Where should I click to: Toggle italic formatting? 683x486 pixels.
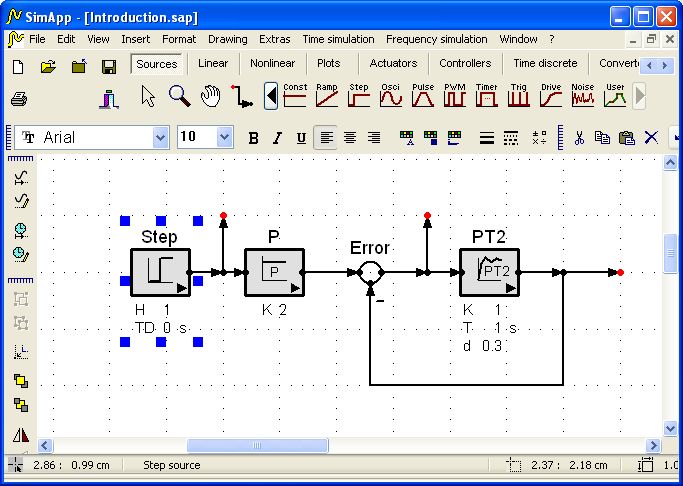point(277,138)
